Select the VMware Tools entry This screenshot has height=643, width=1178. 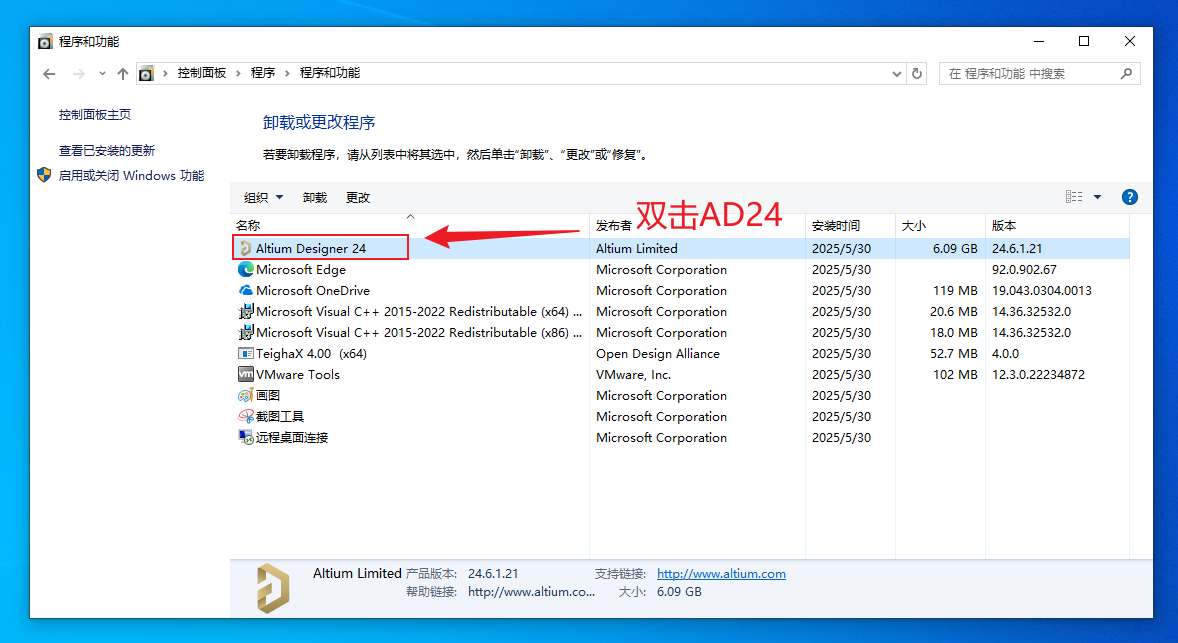[298, 374]
